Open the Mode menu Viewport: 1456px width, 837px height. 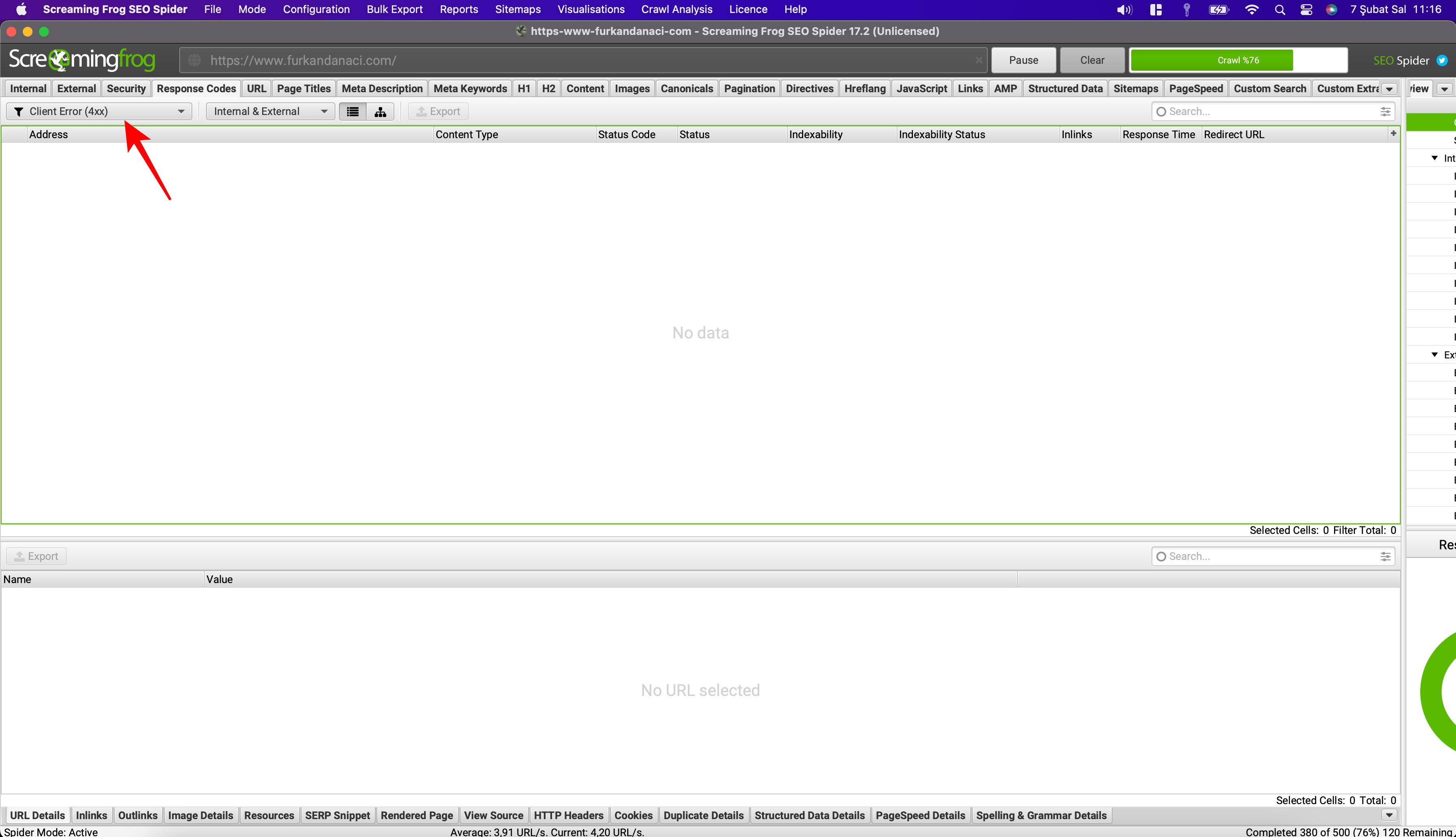point(252,9)
